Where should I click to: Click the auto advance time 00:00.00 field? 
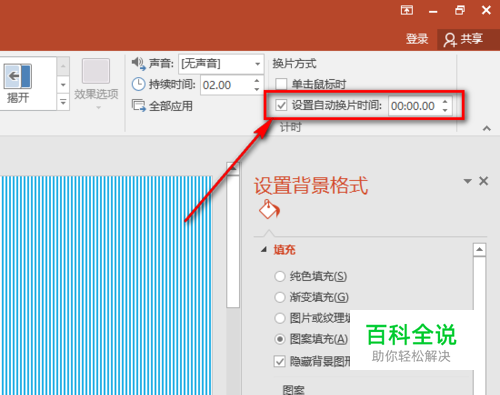click(x=414, y=106)
